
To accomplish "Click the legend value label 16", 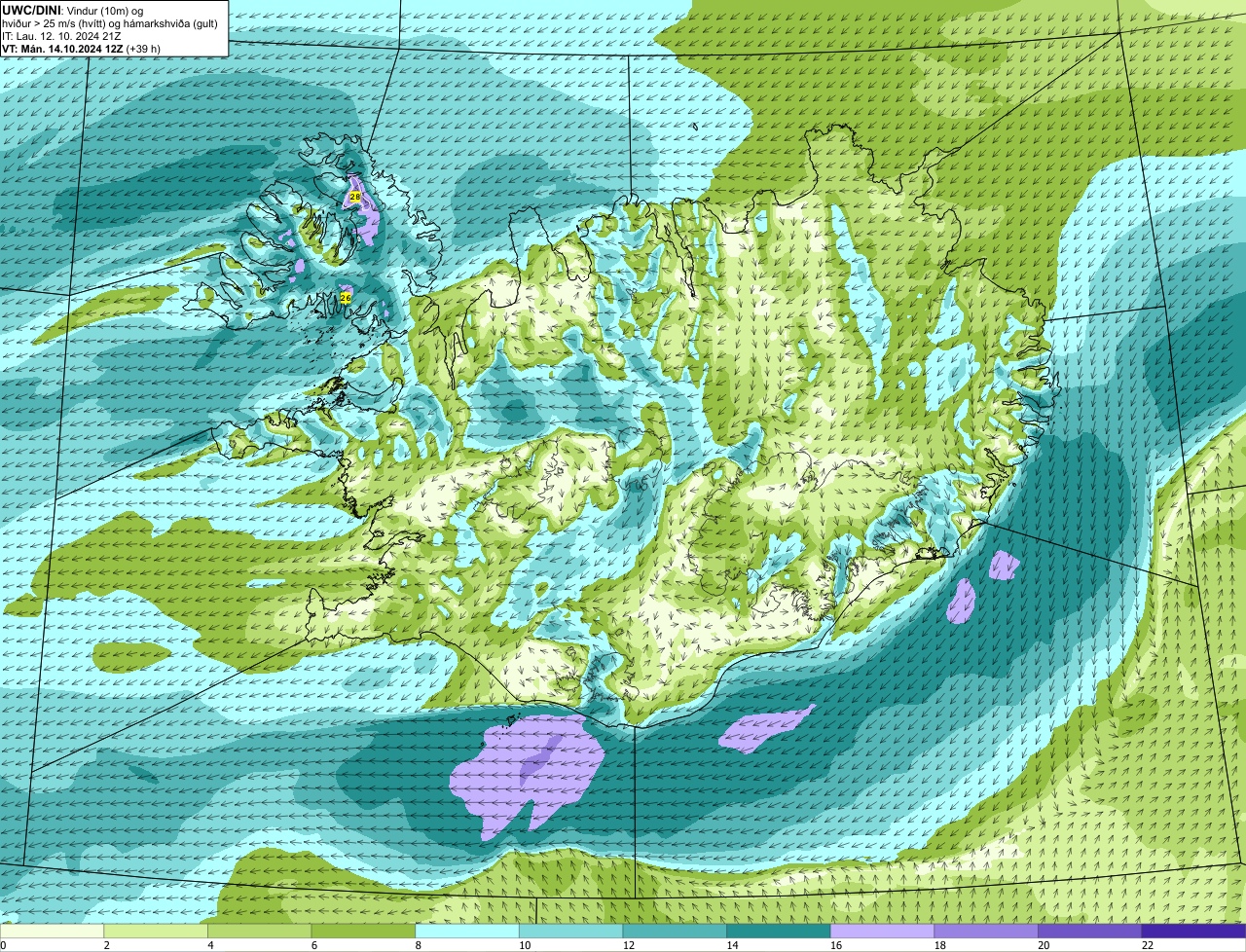I will coord(836,945).
